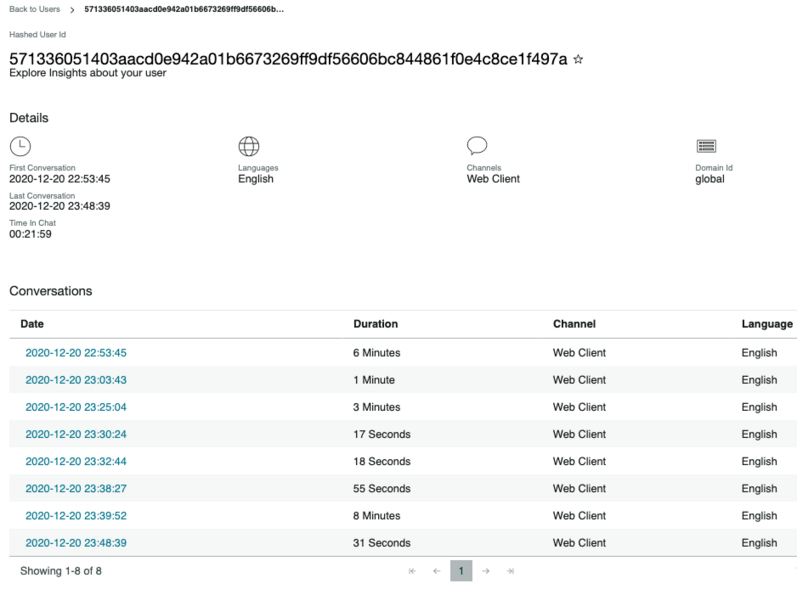Viewport: 797px width, 589px height.
Task: Open conversation dated 2020-12-20 23:39:52
Action: coord(76,516)
